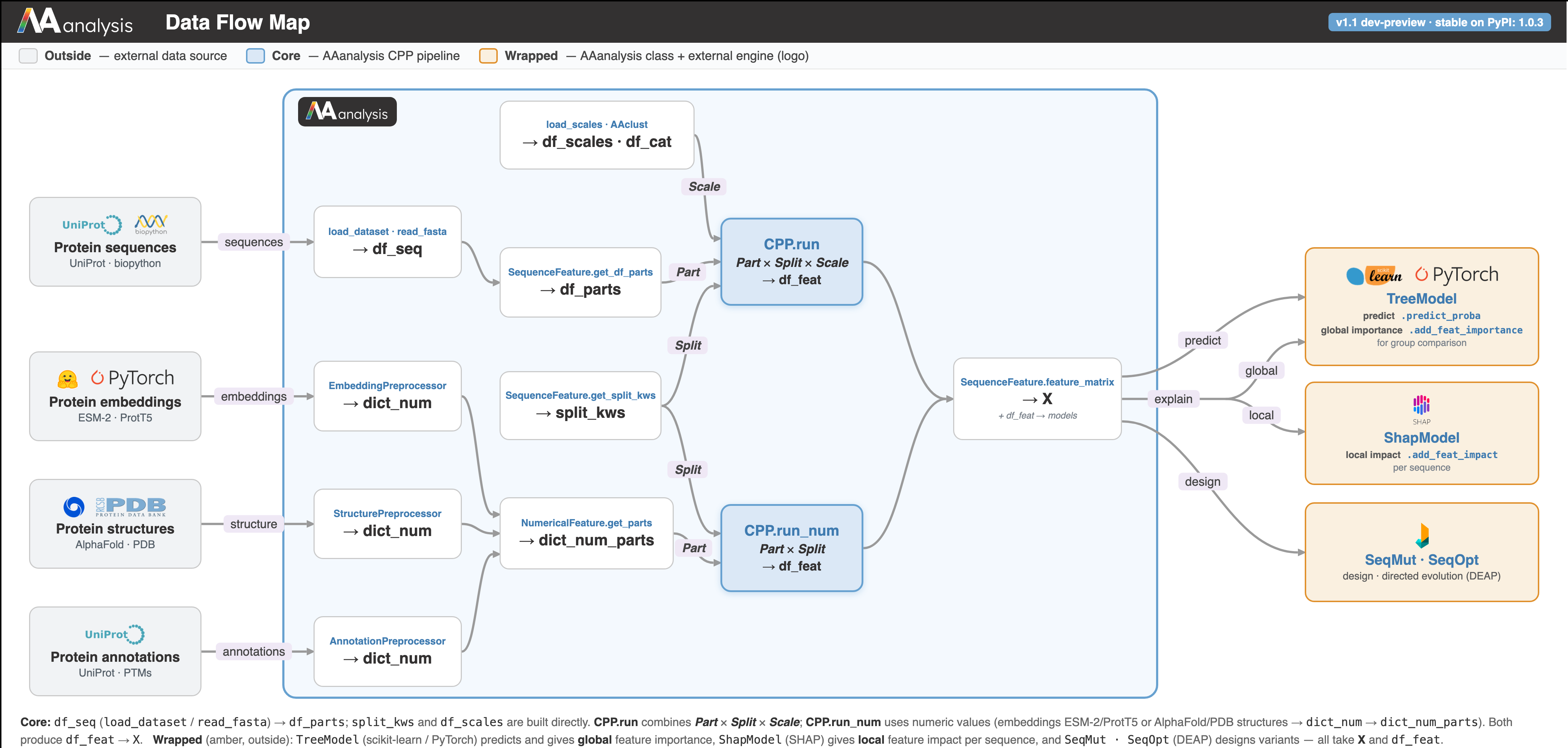Click the PyTorch logo in Protein embeddings
This screenshot has width=1568, height=748.
tap(133, 378)
